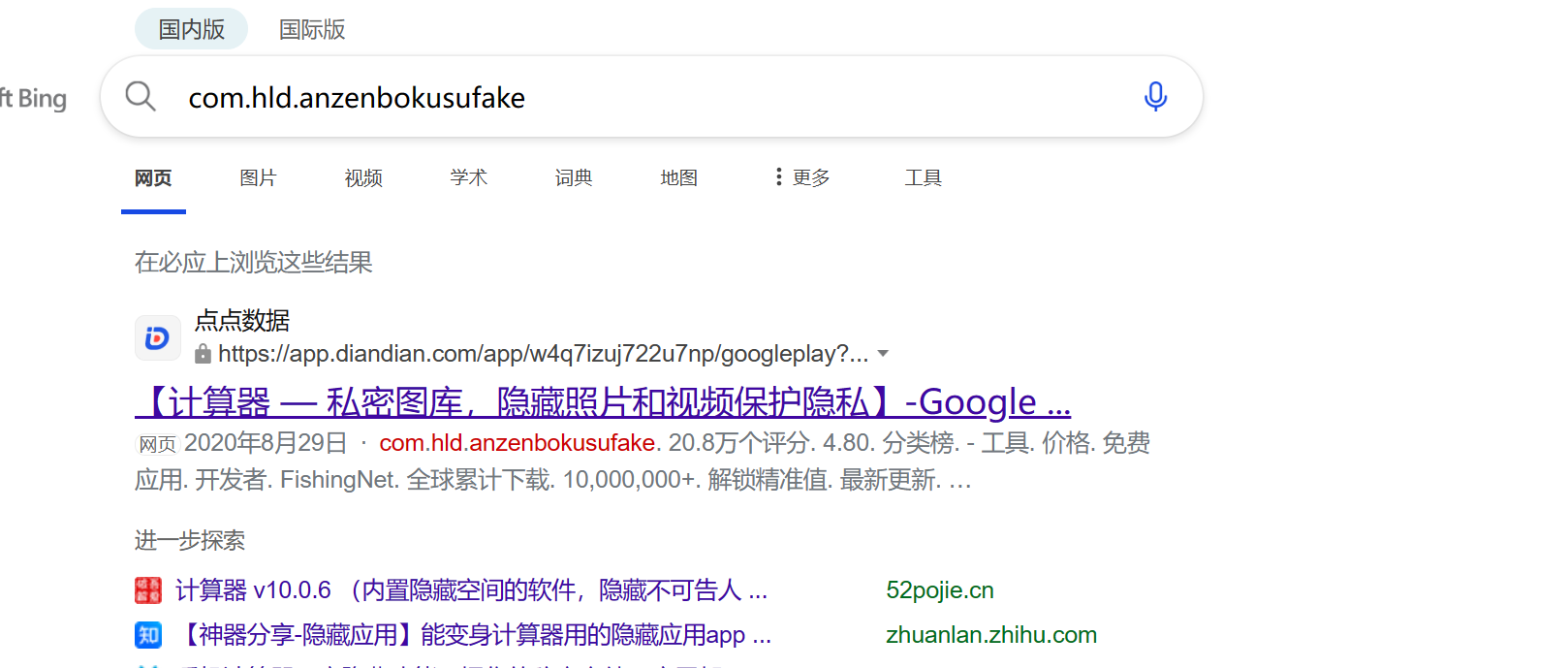Click the 点点数据 site favicon
Image resolution: width=1568 pixels, height=668 pixels.
(x=157, y=337)
